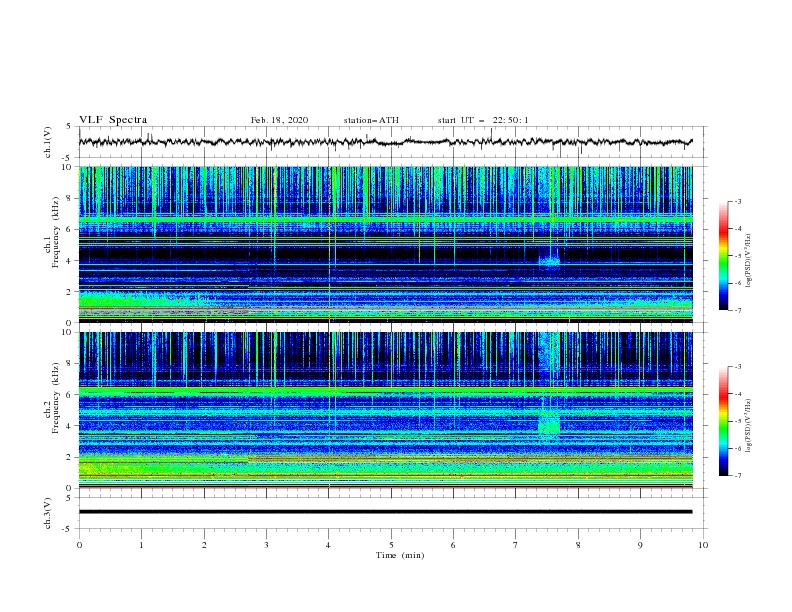Click the "start UT = 22:50:1" header text
Viewport: 792px width, 612px height.
tap(483, 120)
